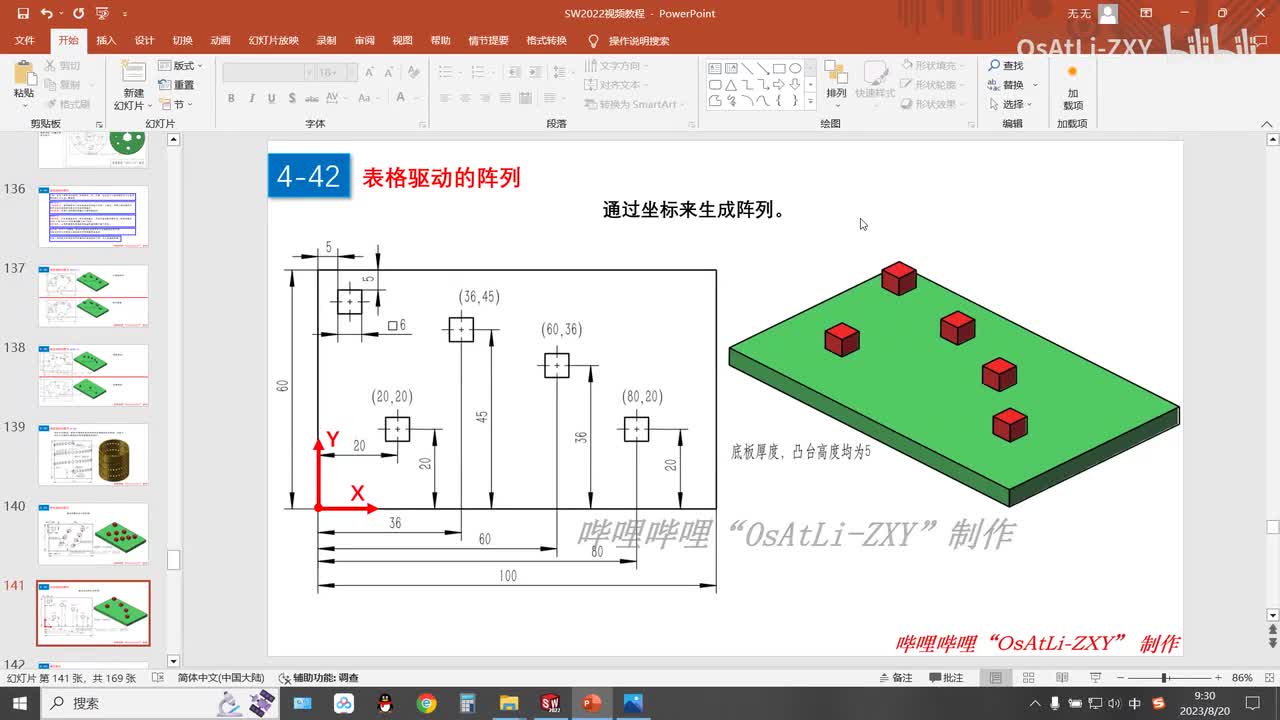Image resolution: width=1280 pixels, height=720 pixels.
Task: Customize the quick access toolbar dropdown
Action: pyautogui.click(x=124, y=14)
